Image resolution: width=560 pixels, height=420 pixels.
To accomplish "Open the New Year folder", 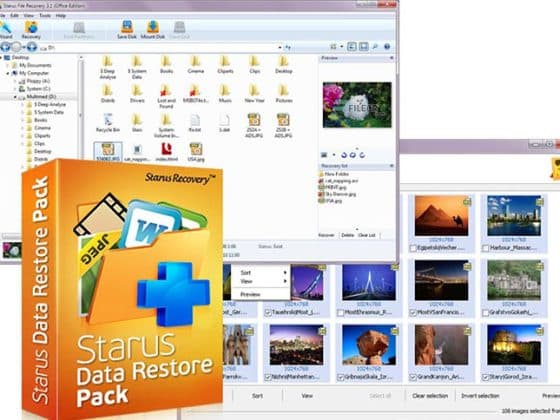I will (254, 94).
